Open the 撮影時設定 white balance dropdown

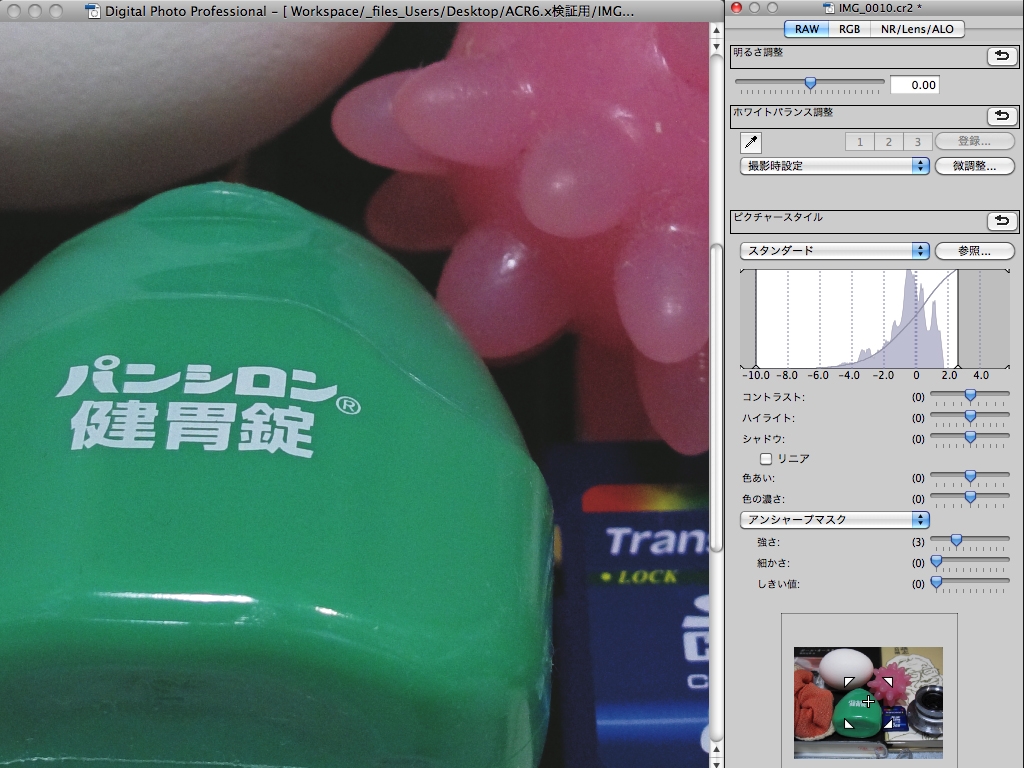(834, 166)
